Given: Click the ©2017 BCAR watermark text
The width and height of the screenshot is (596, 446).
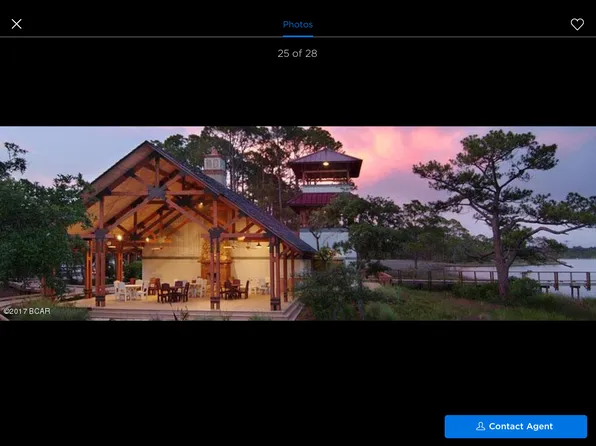Looking at the screenshot, I should pyautogui.click(x=27, y=311).
